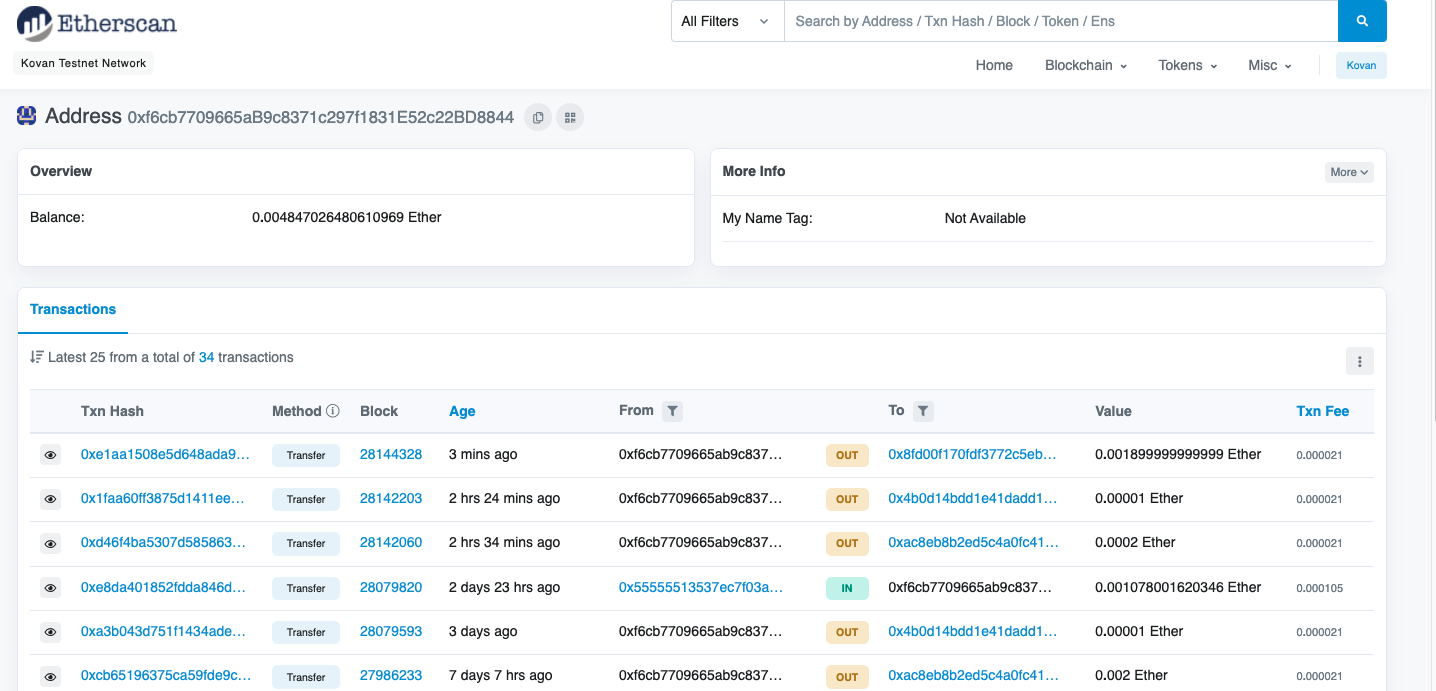Expand the Blockchain menu
The image size is (1436, 691).
pyautogui.click(x=1086, y=65)
